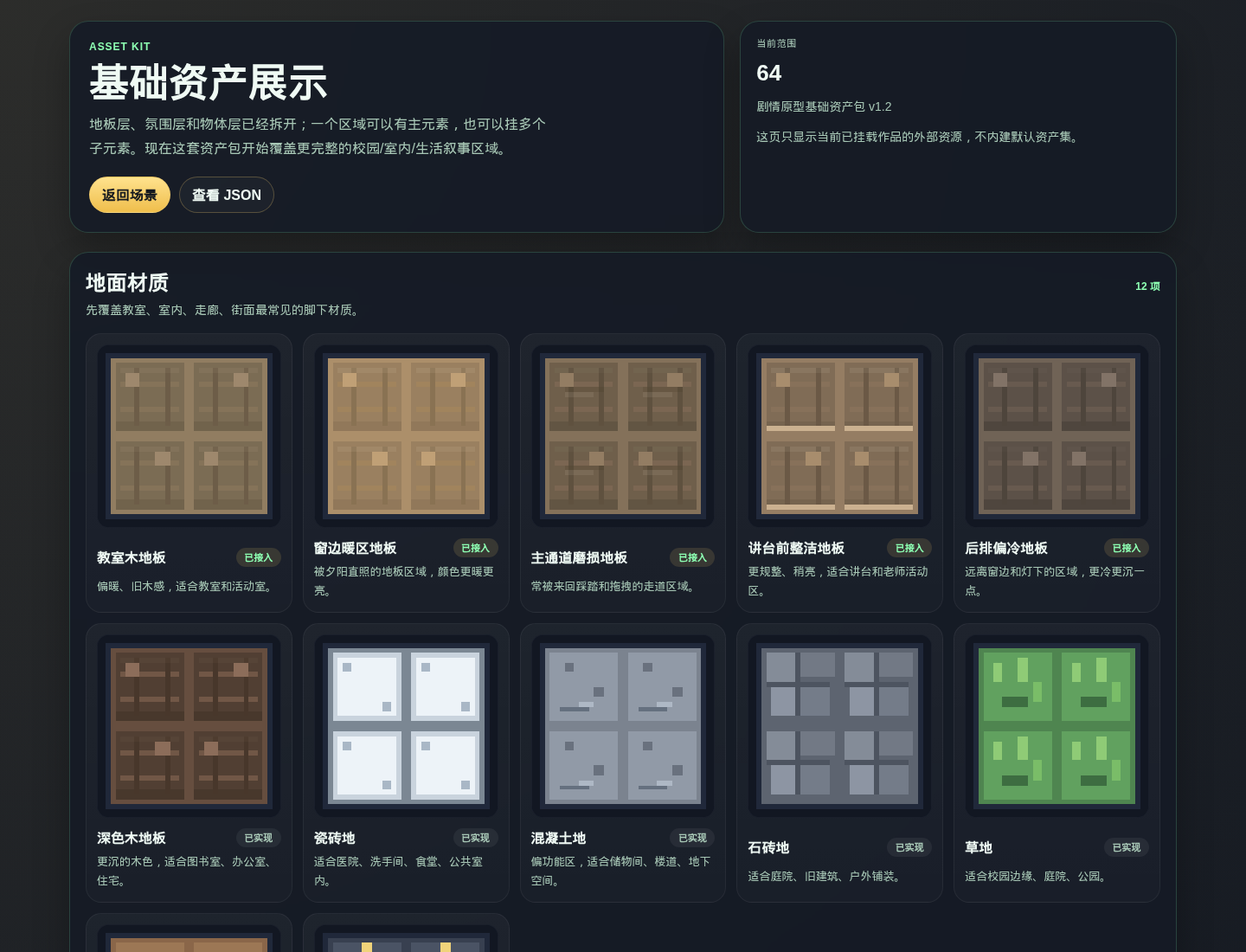Click the 已接入 badge on 窗边暖区地板
The width and height of the screenshot is (1246, 952).
click(475, 548)
